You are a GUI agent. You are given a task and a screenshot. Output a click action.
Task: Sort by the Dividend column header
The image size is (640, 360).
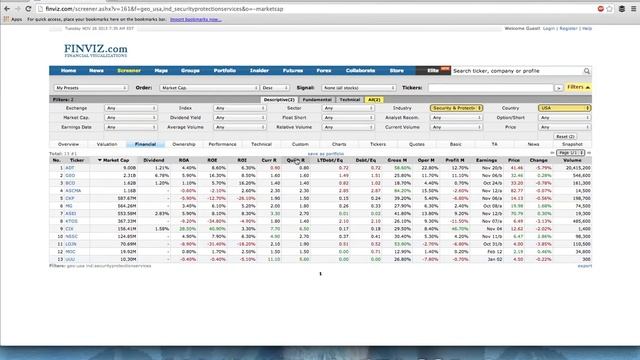(x=154, y=160)
